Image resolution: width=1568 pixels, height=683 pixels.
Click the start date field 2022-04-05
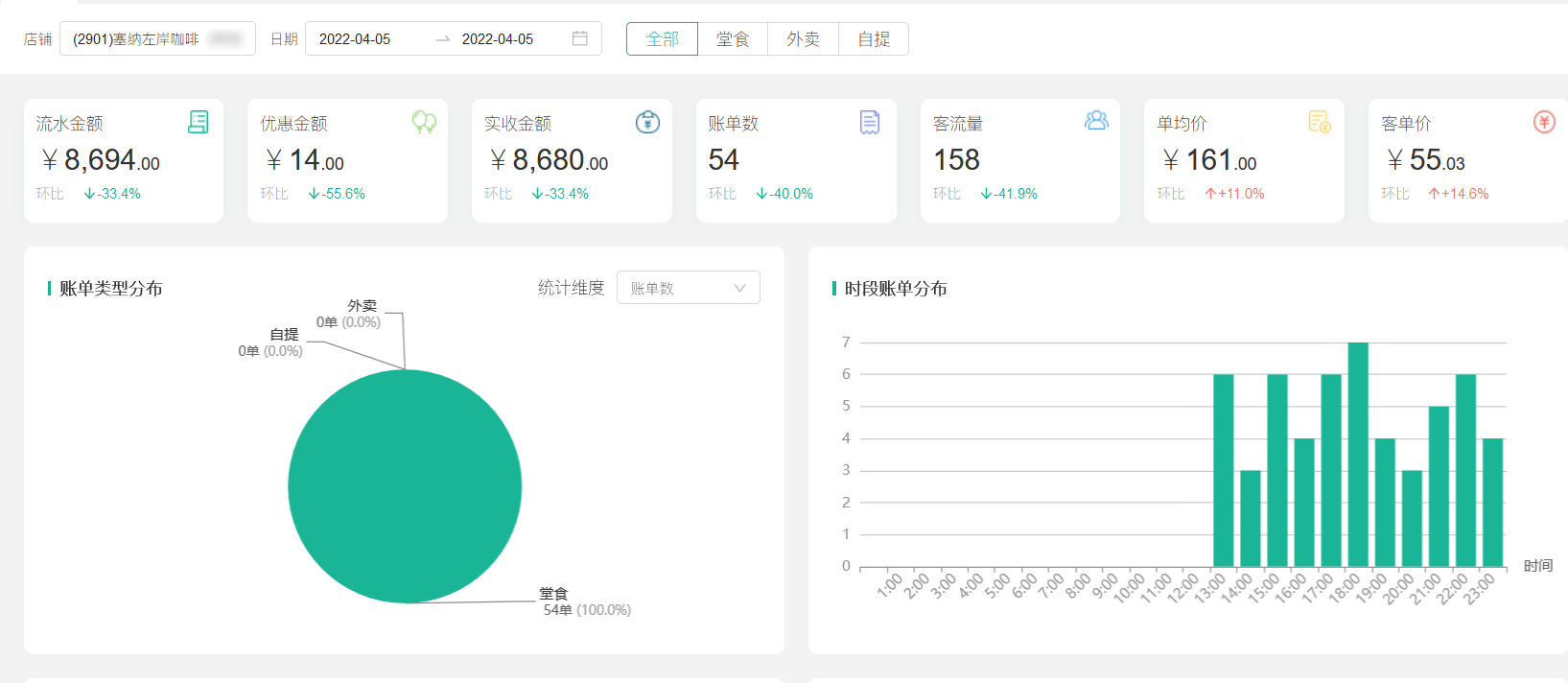click(x=355, y=39)
